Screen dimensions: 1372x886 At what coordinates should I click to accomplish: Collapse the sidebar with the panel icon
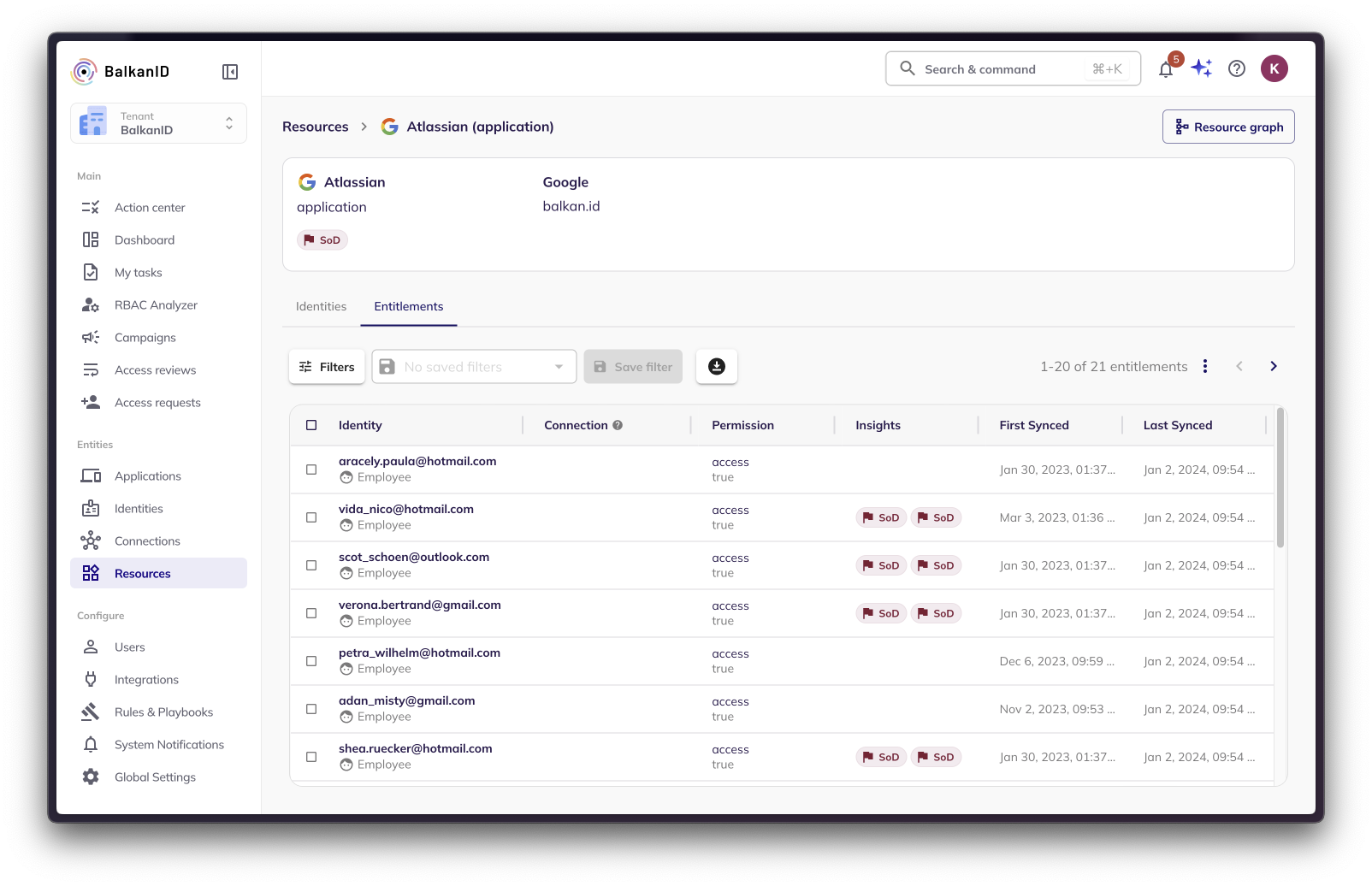coord(229,72)
